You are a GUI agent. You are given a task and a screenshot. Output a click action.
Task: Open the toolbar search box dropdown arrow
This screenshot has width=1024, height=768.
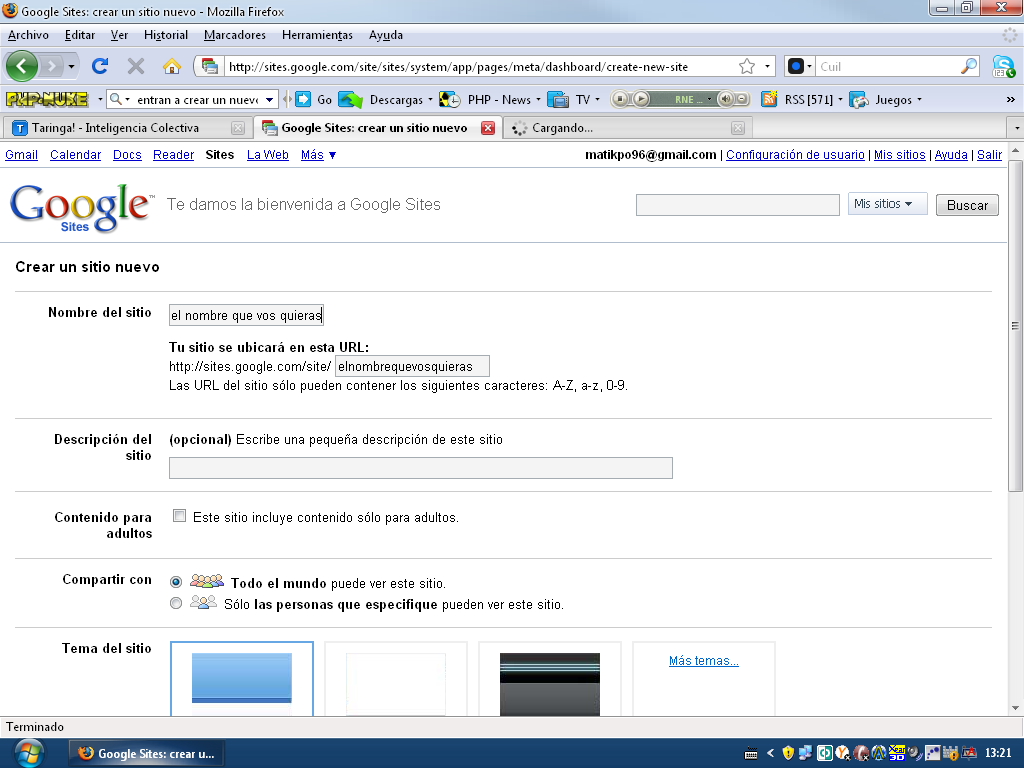[x=269, y=99]
